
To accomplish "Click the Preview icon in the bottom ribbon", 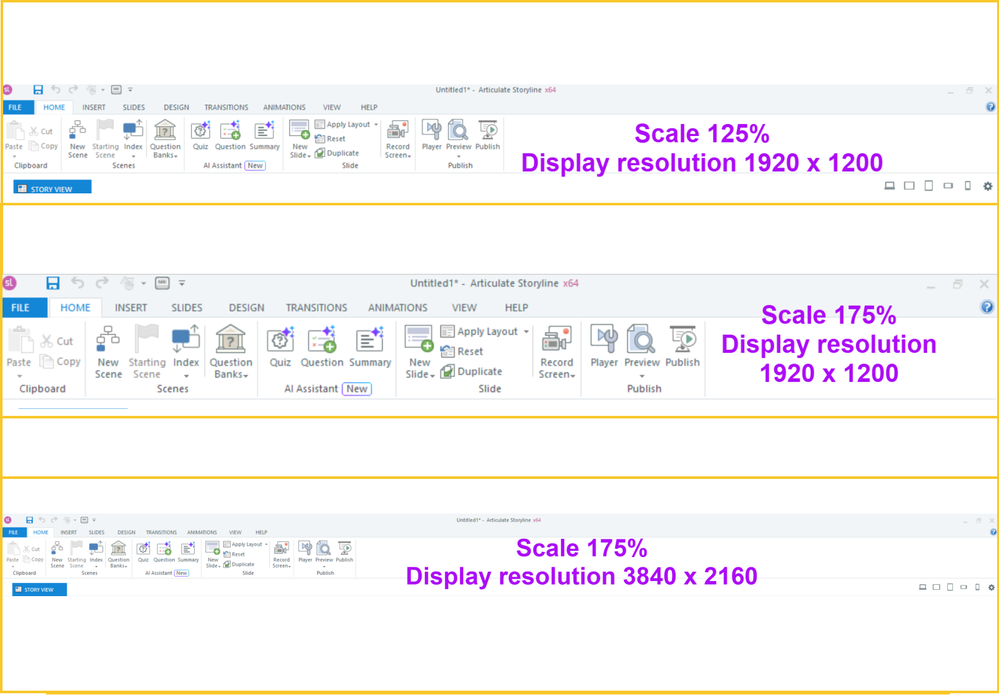I will pos(324,550).
